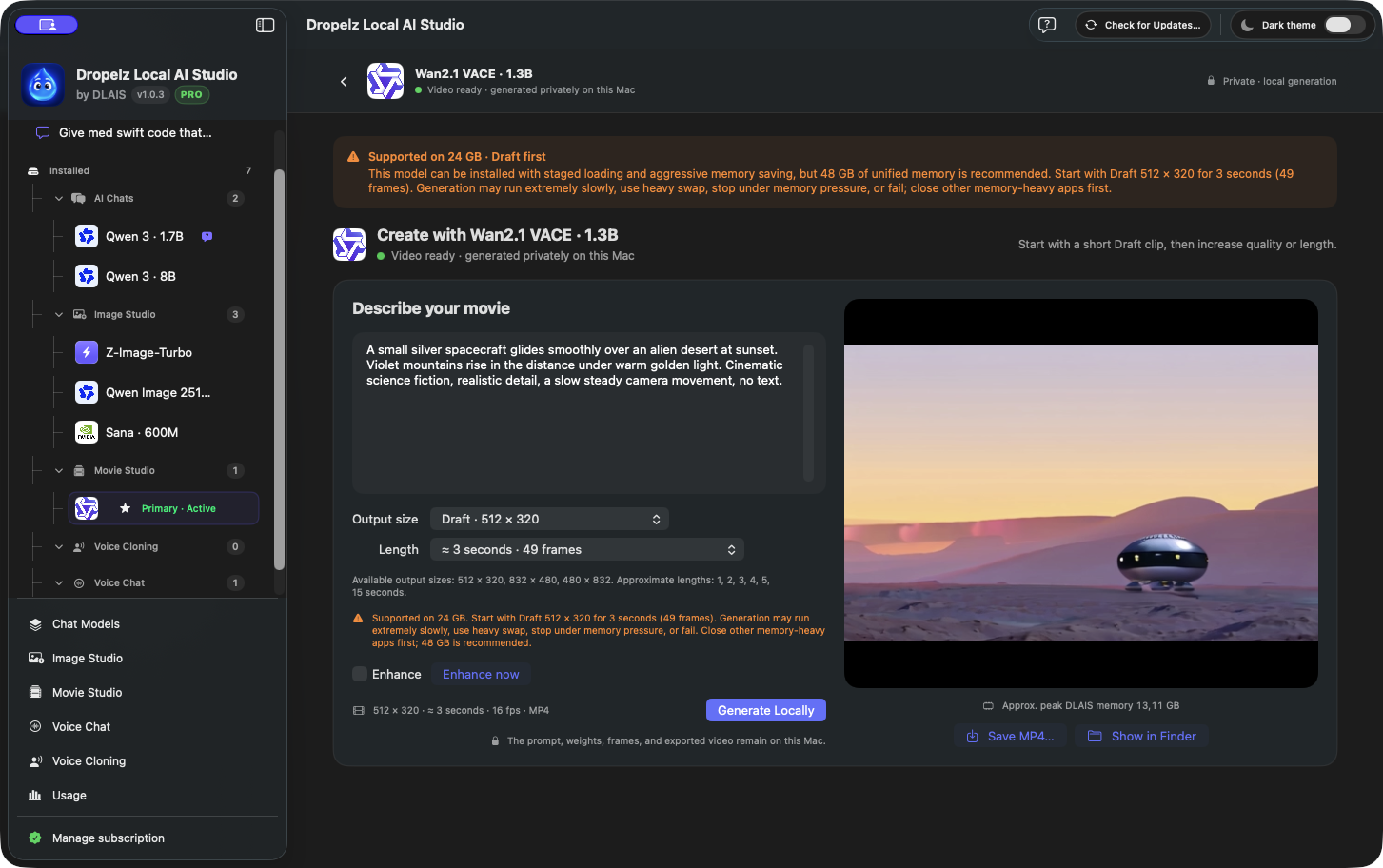Viewport: 1383px width, 868px height.
Task: Click Manage subscription link
Action: point(109,838)
